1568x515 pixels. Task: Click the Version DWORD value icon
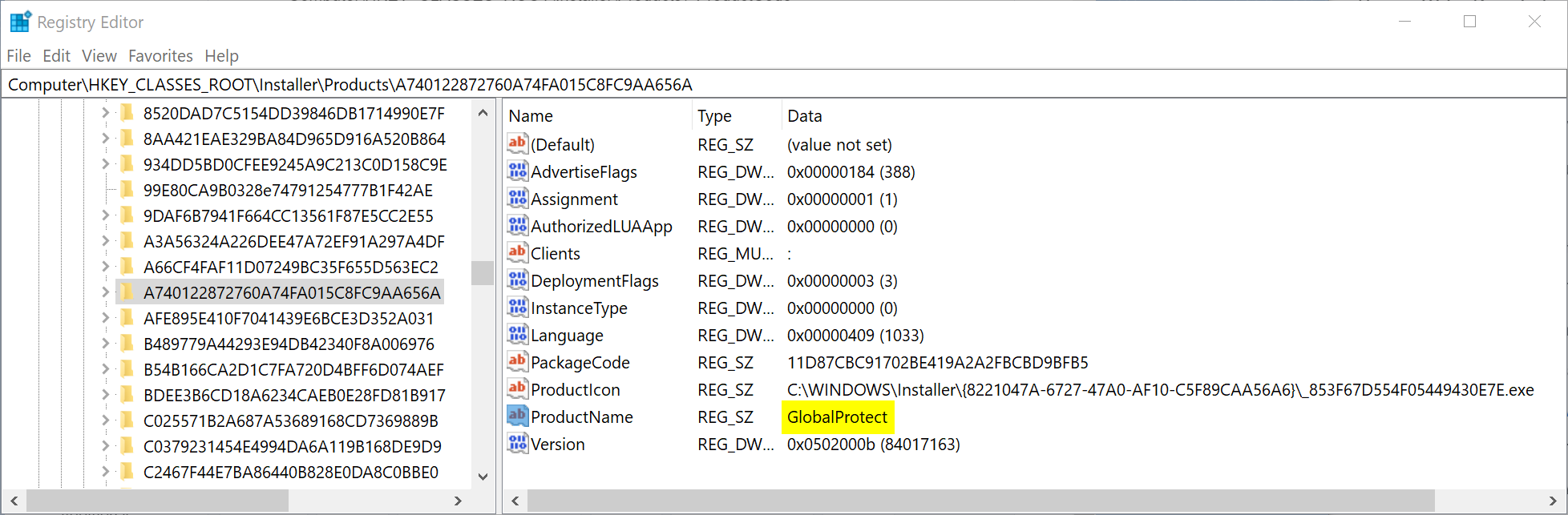[518, 444]
